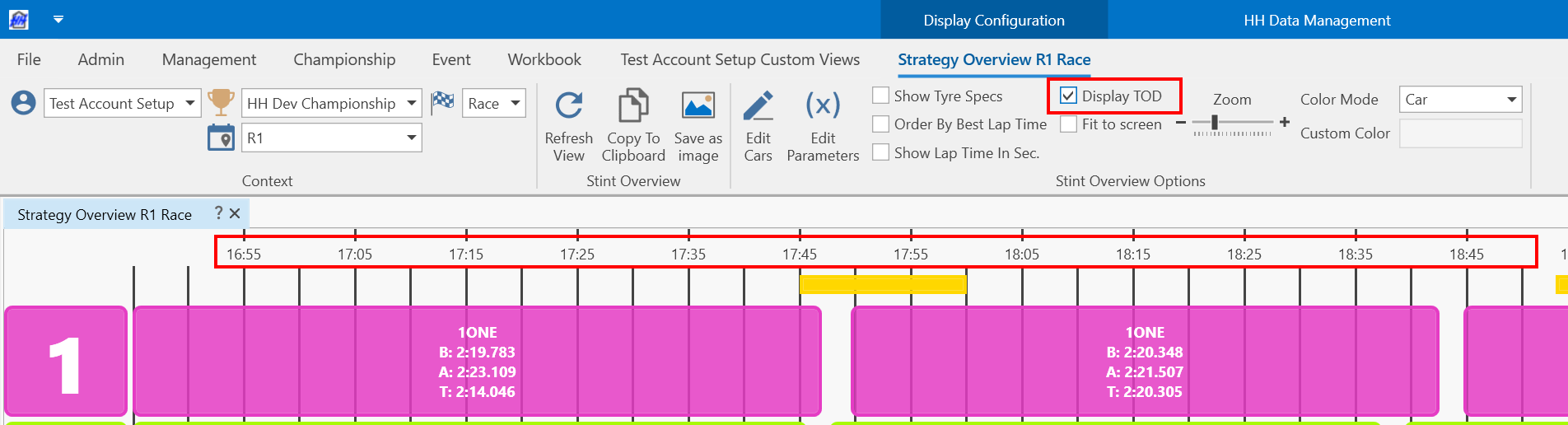Enable the Show Tyre Specs checkbox
This screenshot has height=425, width=1568.
click(880, 96)
